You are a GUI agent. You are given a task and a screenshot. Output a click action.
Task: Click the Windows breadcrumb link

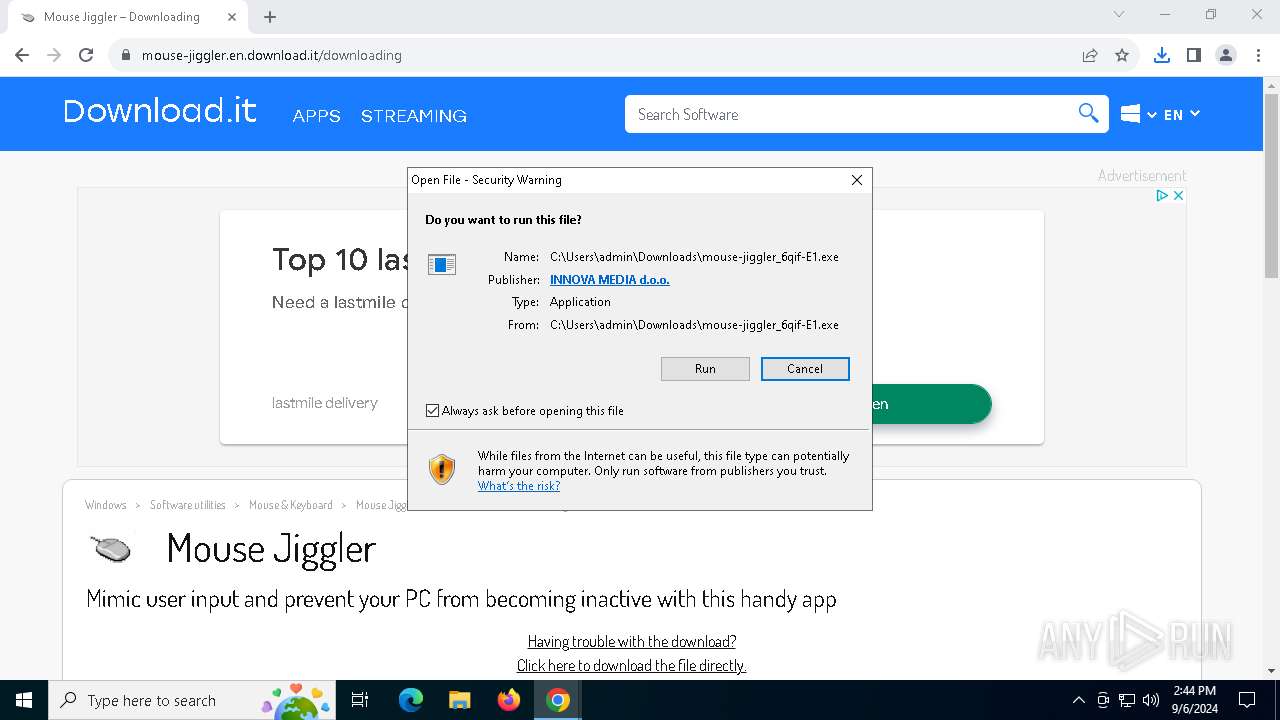click(106, 505)
